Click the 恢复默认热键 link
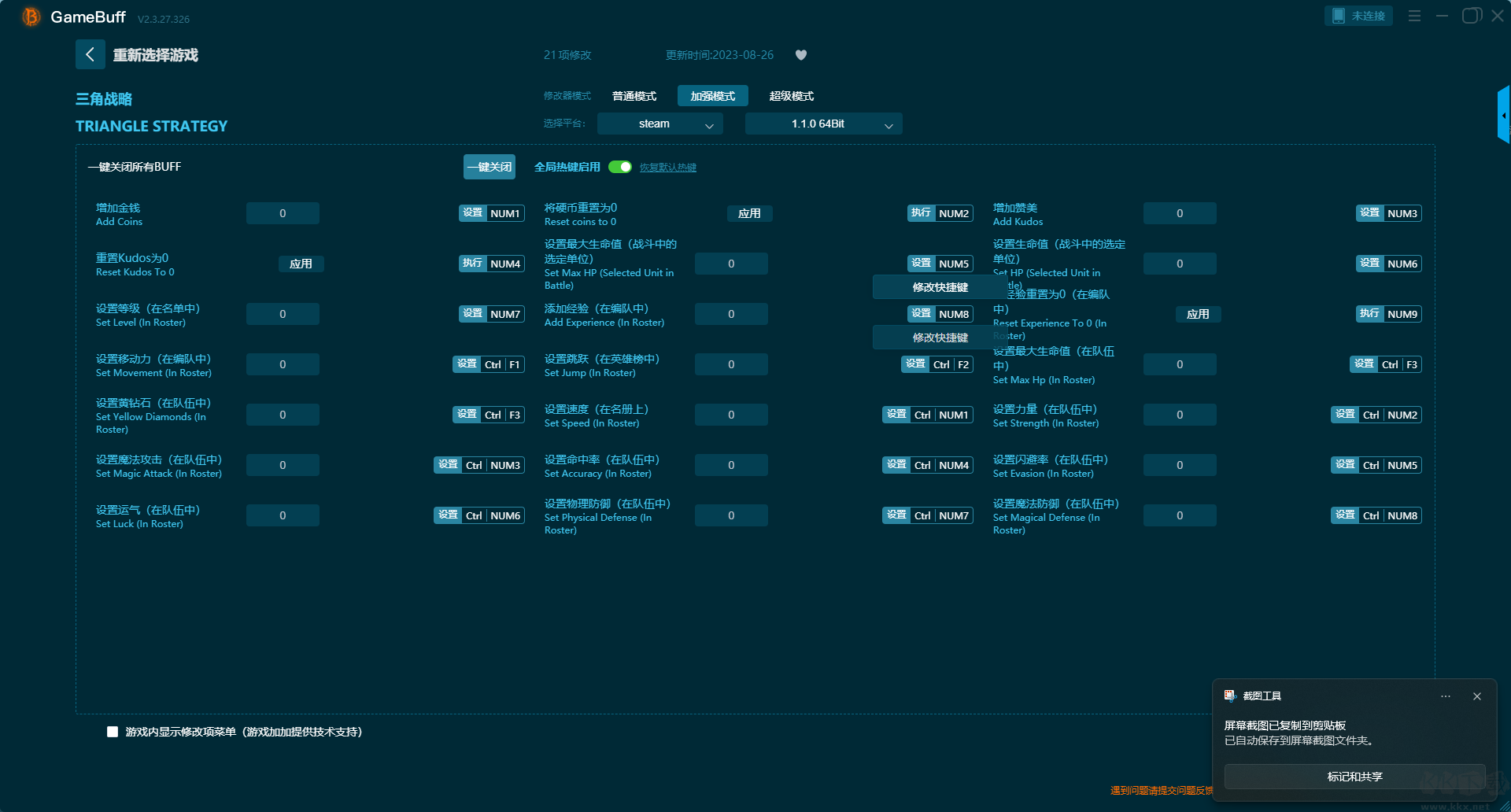 coord(668,168)
